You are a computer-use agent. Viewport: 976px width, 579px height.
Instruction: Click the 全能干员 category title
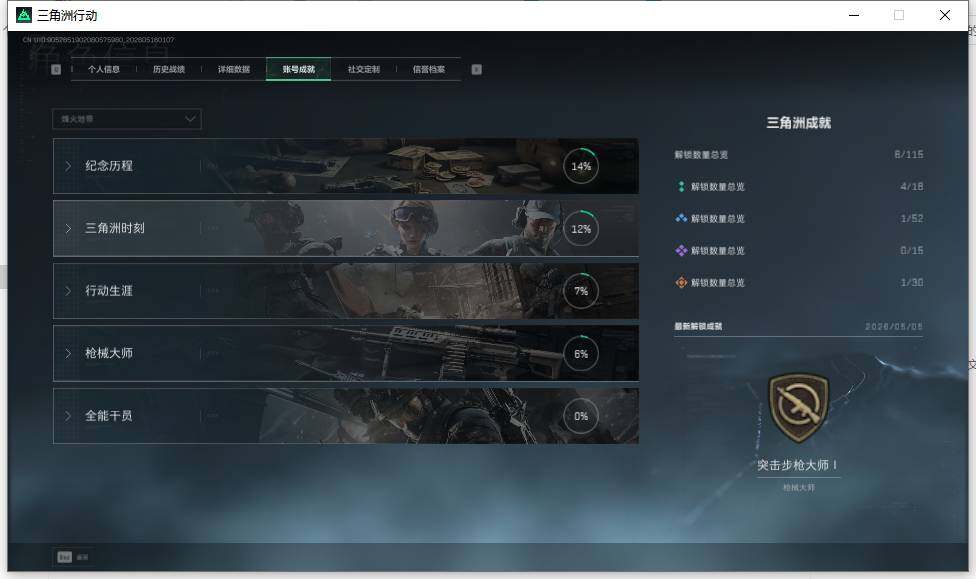109,415
